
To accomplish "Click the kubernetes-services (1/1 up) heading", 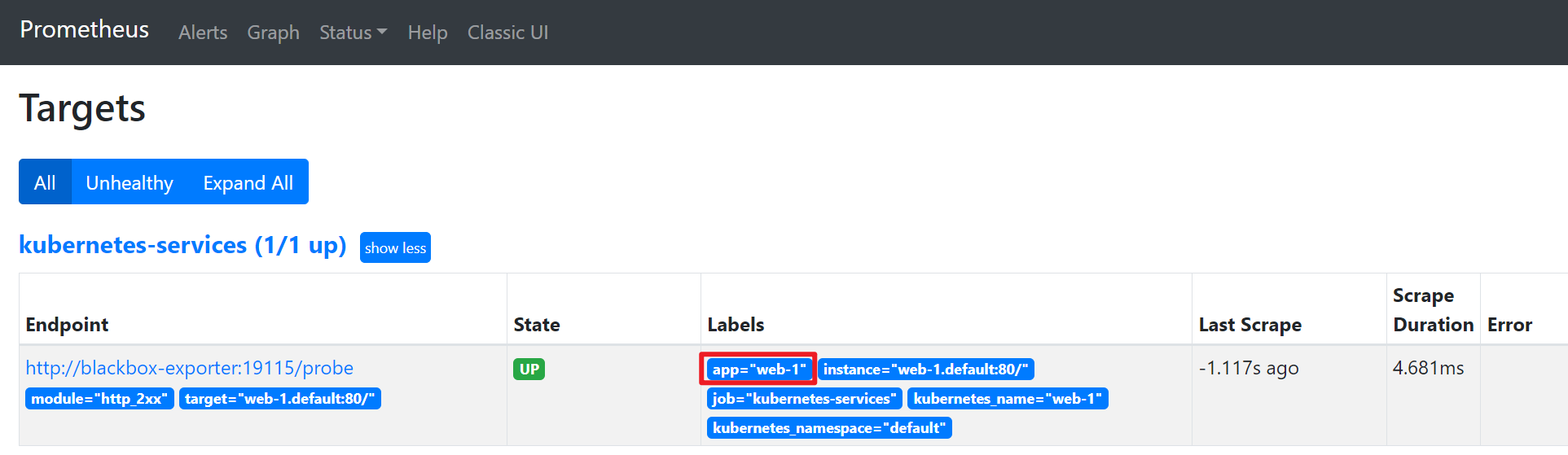I will (x=182, y=245).
